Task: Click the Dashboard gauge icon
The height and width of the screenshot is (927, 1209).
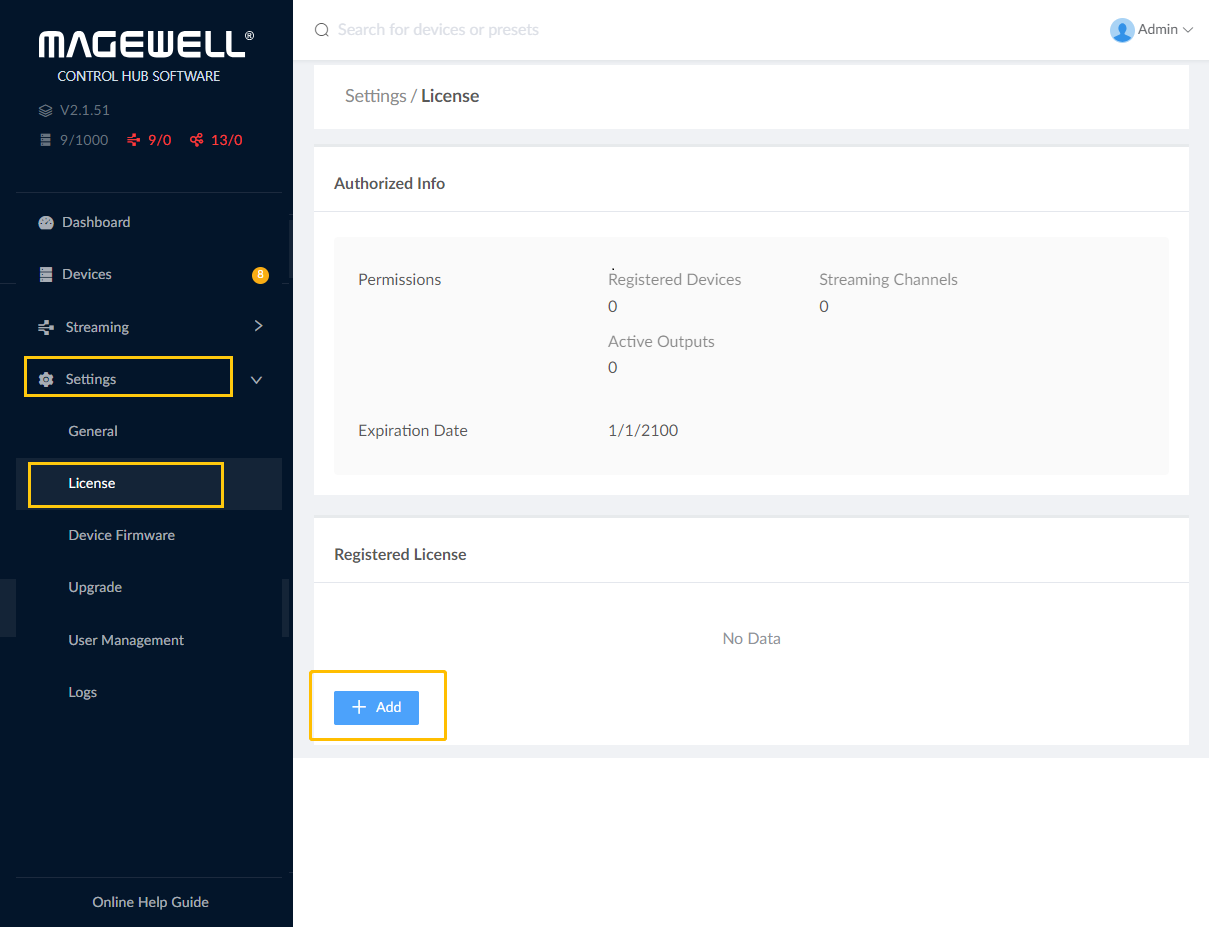Action: (46, 223)
